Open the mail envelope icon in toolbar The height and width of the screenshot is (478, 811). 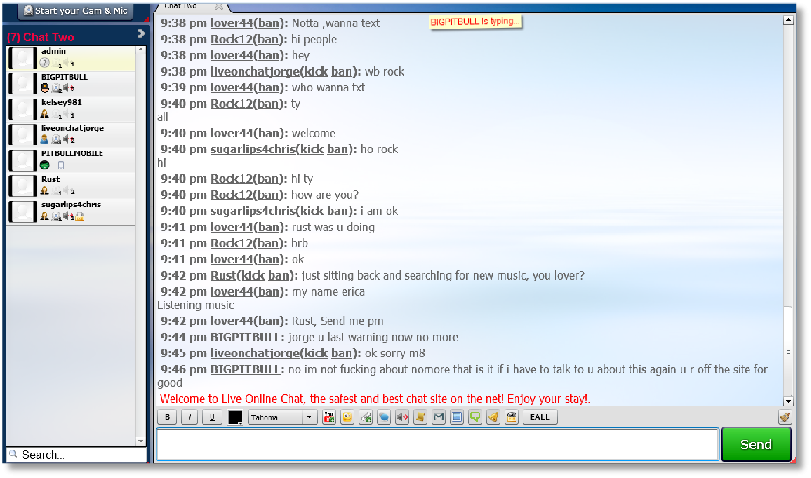click(x=439, y=417)
